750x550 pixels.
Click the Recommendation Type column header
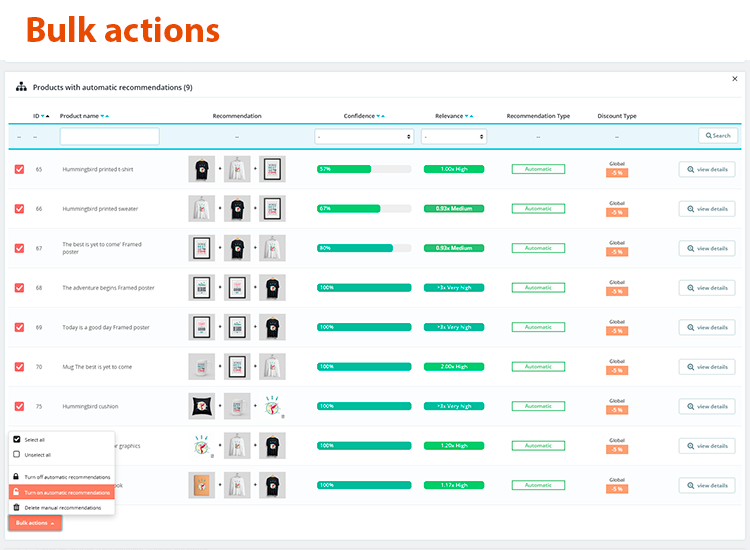[538, 116]
